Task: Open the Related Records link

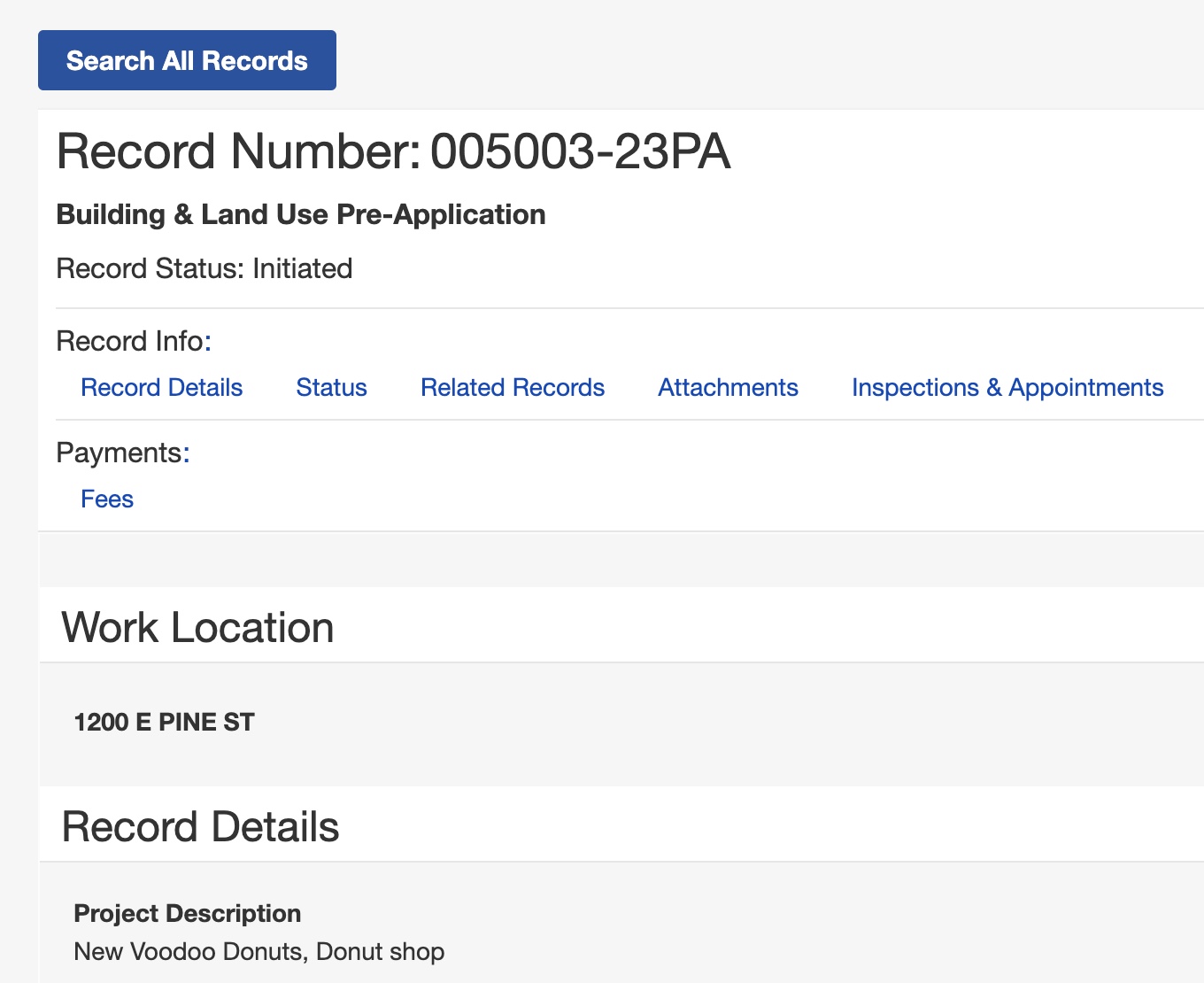Action: (512, 388)
